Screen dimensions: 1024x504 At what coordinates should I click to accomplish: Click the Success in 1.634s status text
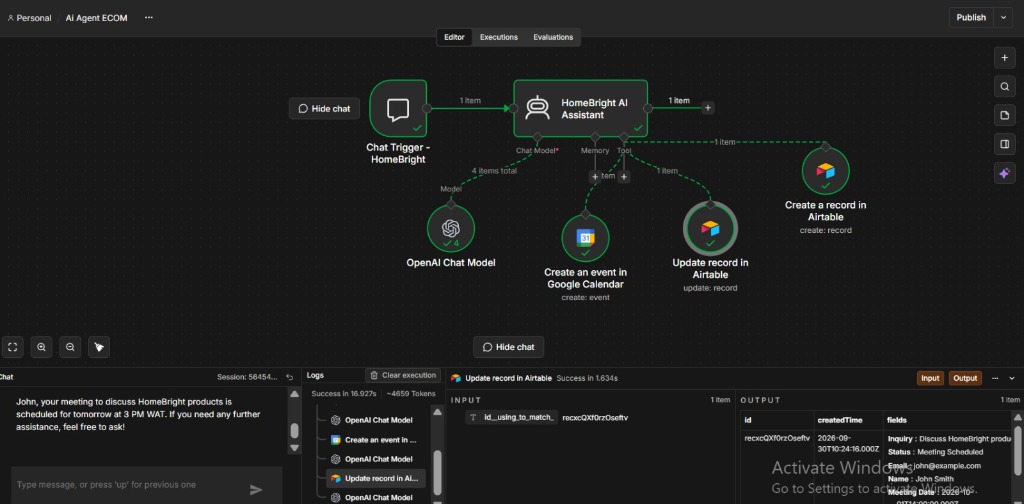click(587, 378)
